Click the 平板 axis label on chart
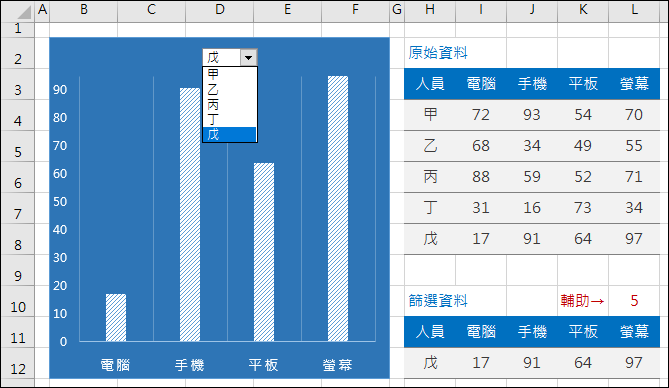Image resolution: width=669 pixels, height=388 pixels. pyautogui.click(x=263, y=365)
